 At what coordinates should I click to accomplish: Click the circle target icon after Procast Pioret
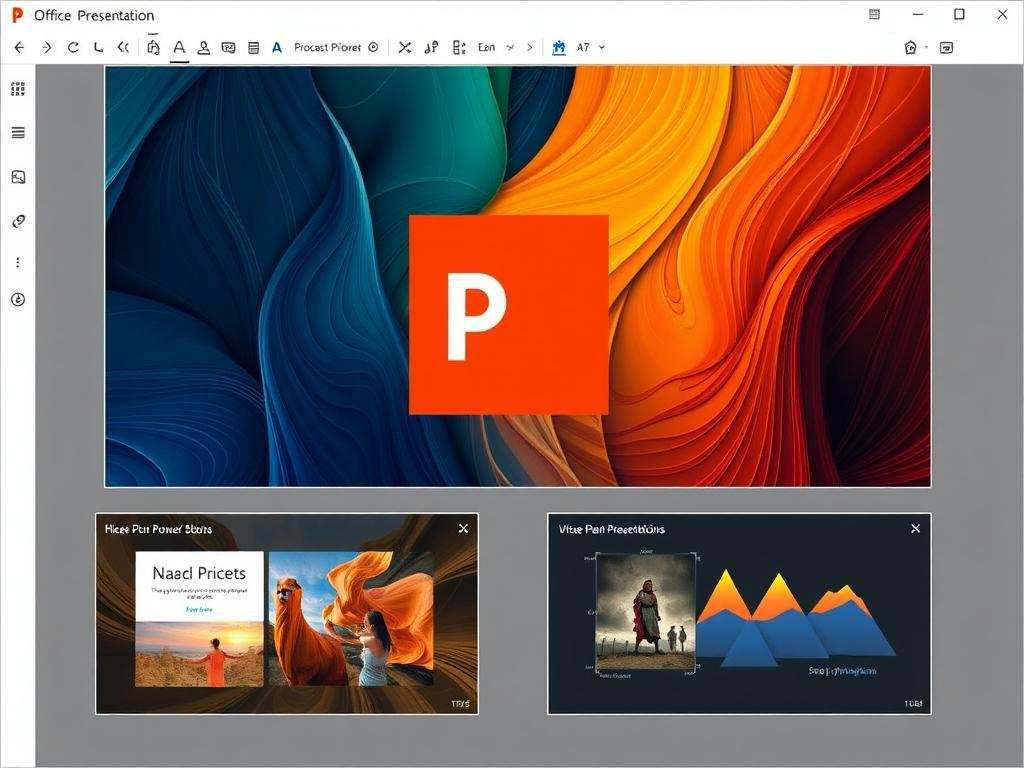coord(374,47)
